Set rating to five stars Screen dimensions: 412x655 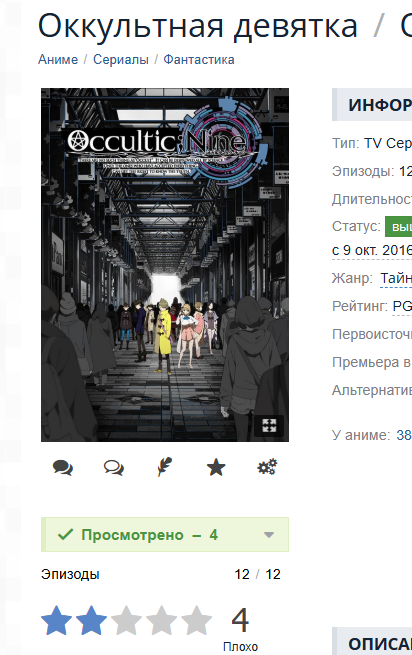coord(196,620)
